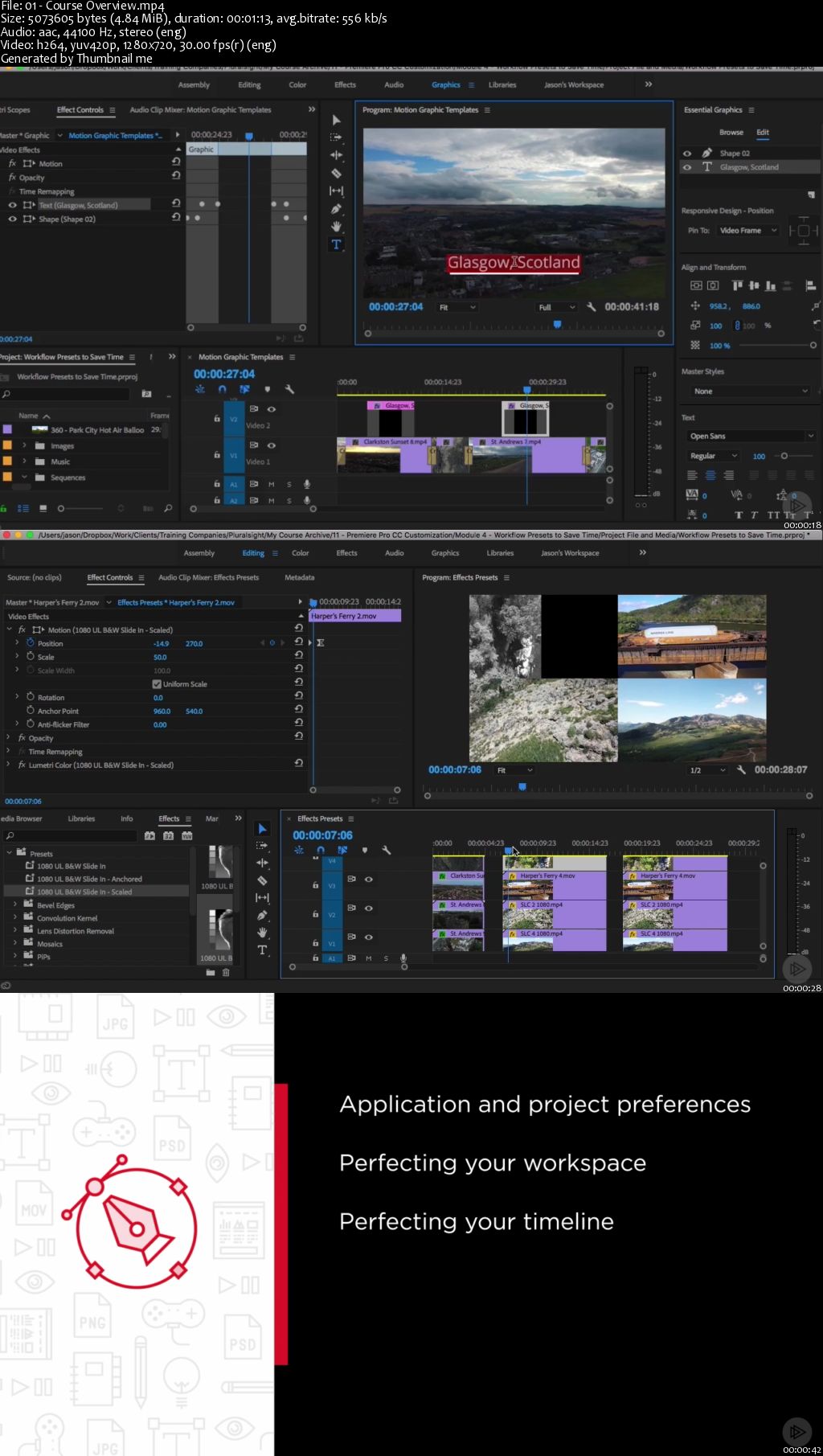Hide the Shape 02 layer in Essential Graphics
Image resolution: width=823 pixels, height=1456 pixels.
click(687, 153)
